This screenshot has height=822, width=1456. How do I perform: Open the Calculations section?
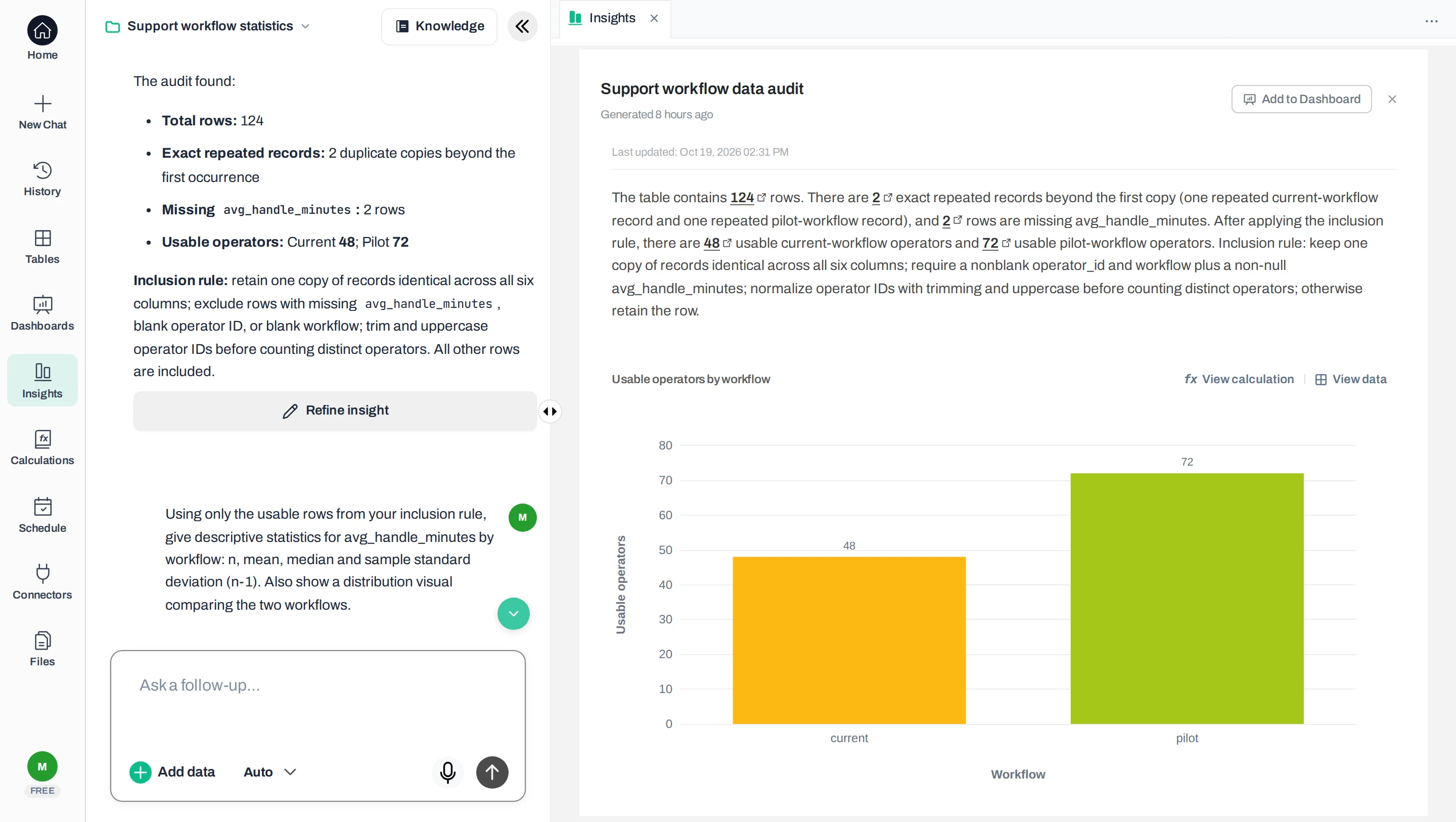coord(42,448)
